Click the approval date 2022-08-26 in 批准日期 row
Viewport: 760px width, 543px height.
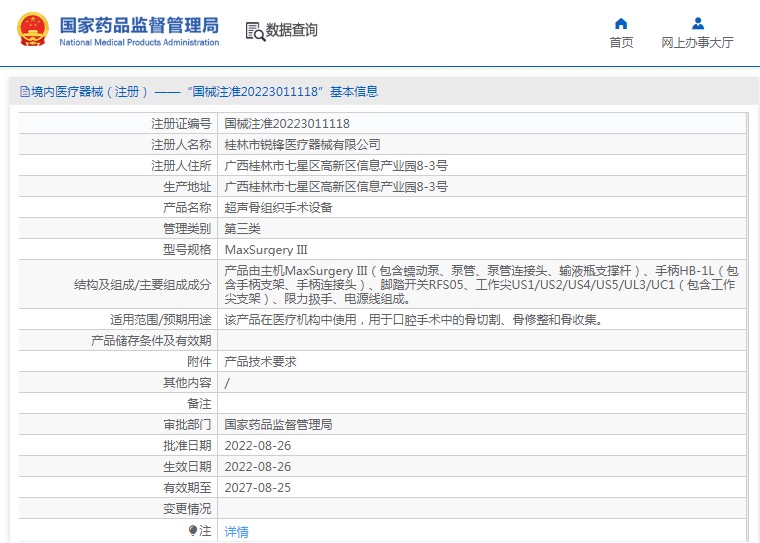click(258, 446)
